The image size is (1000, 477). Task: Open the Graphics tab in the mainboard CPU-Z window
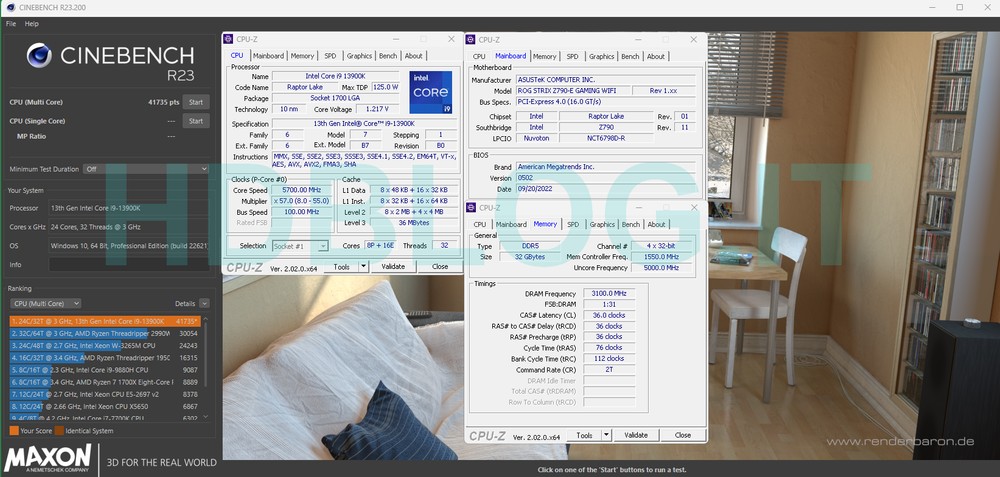point(601,57)
